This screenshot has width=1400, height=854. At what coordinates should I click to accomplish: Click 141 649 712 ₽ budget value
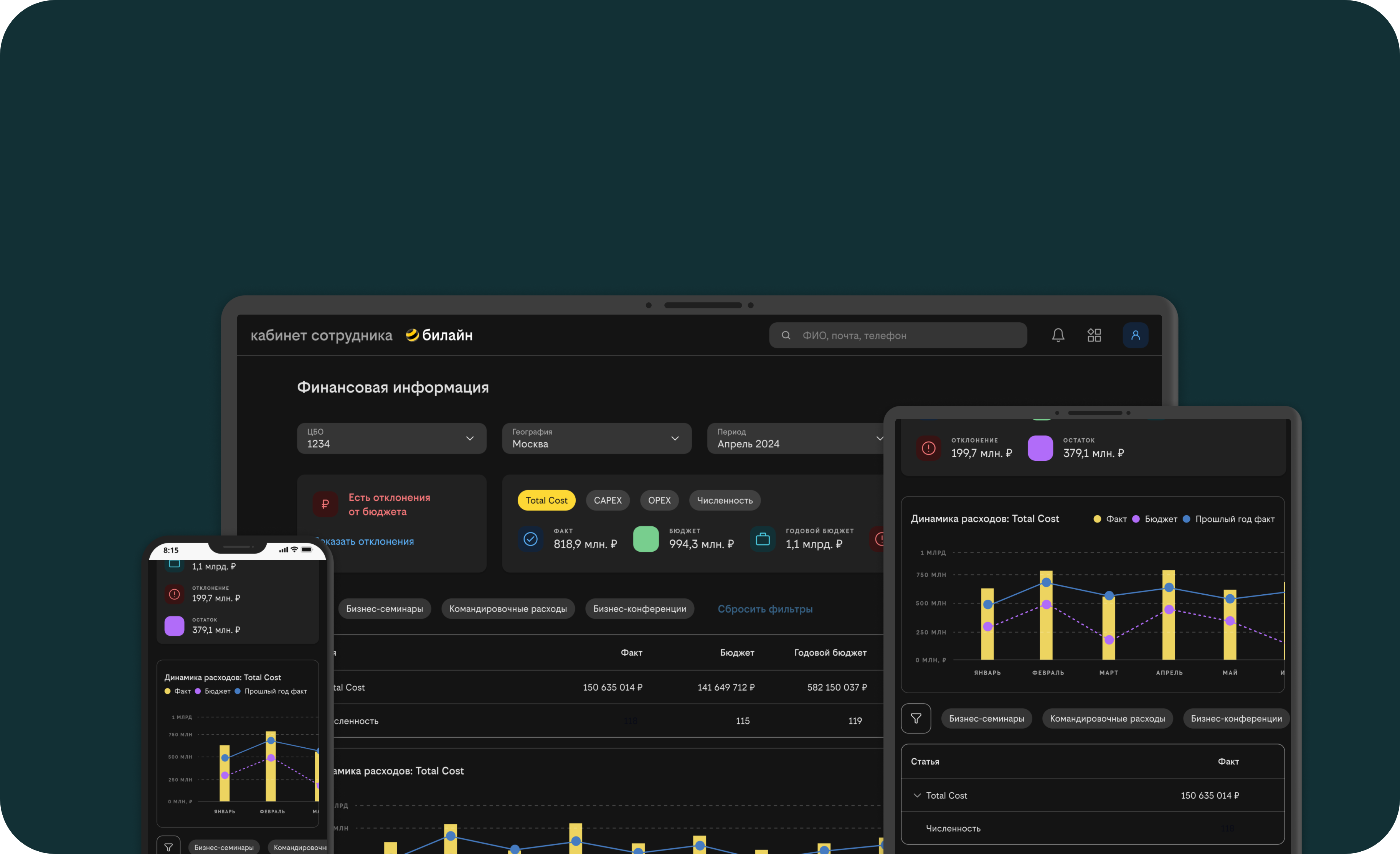pos(726,687)
